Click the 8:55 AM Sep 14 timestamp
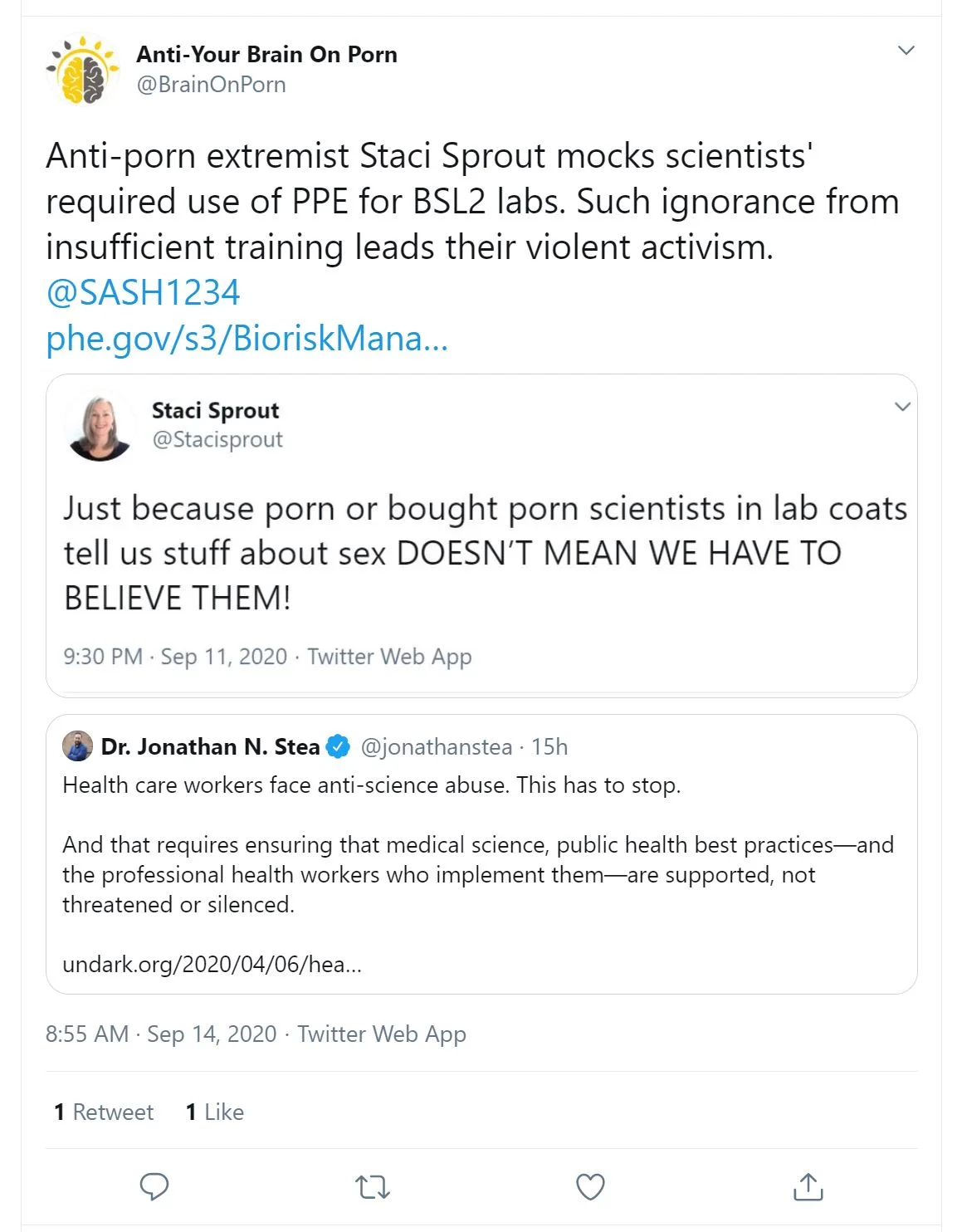 click(160, 1034)
